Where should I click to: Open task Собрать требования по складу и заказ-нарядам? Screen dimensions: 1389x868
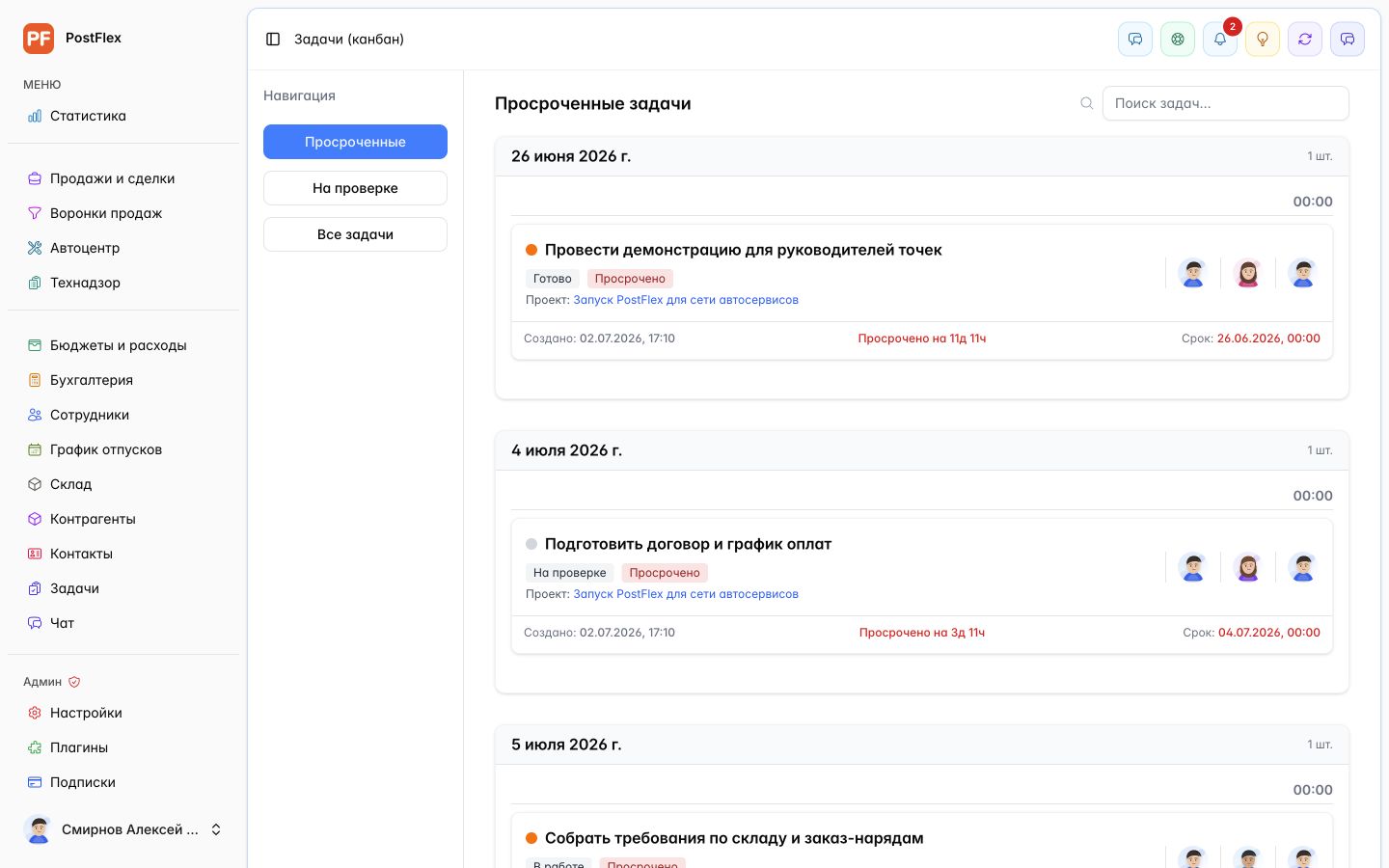click(x=734, y=838)
